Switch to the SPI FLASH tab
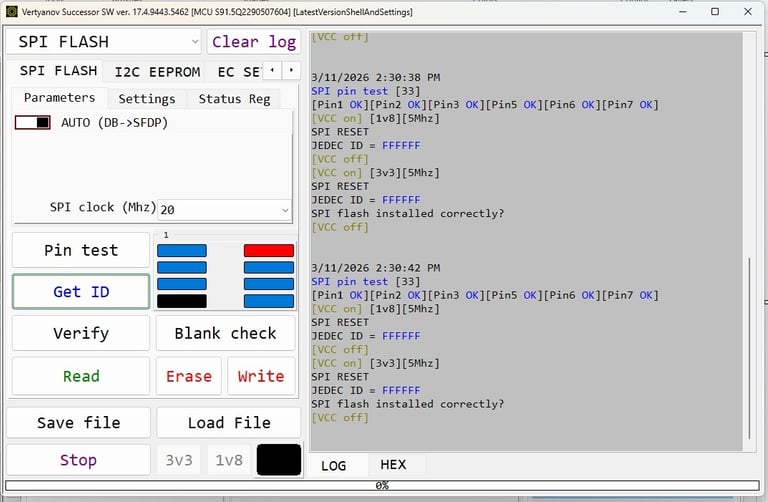The height and width of the screenshot is (502, 768). (x=58, y=71)
